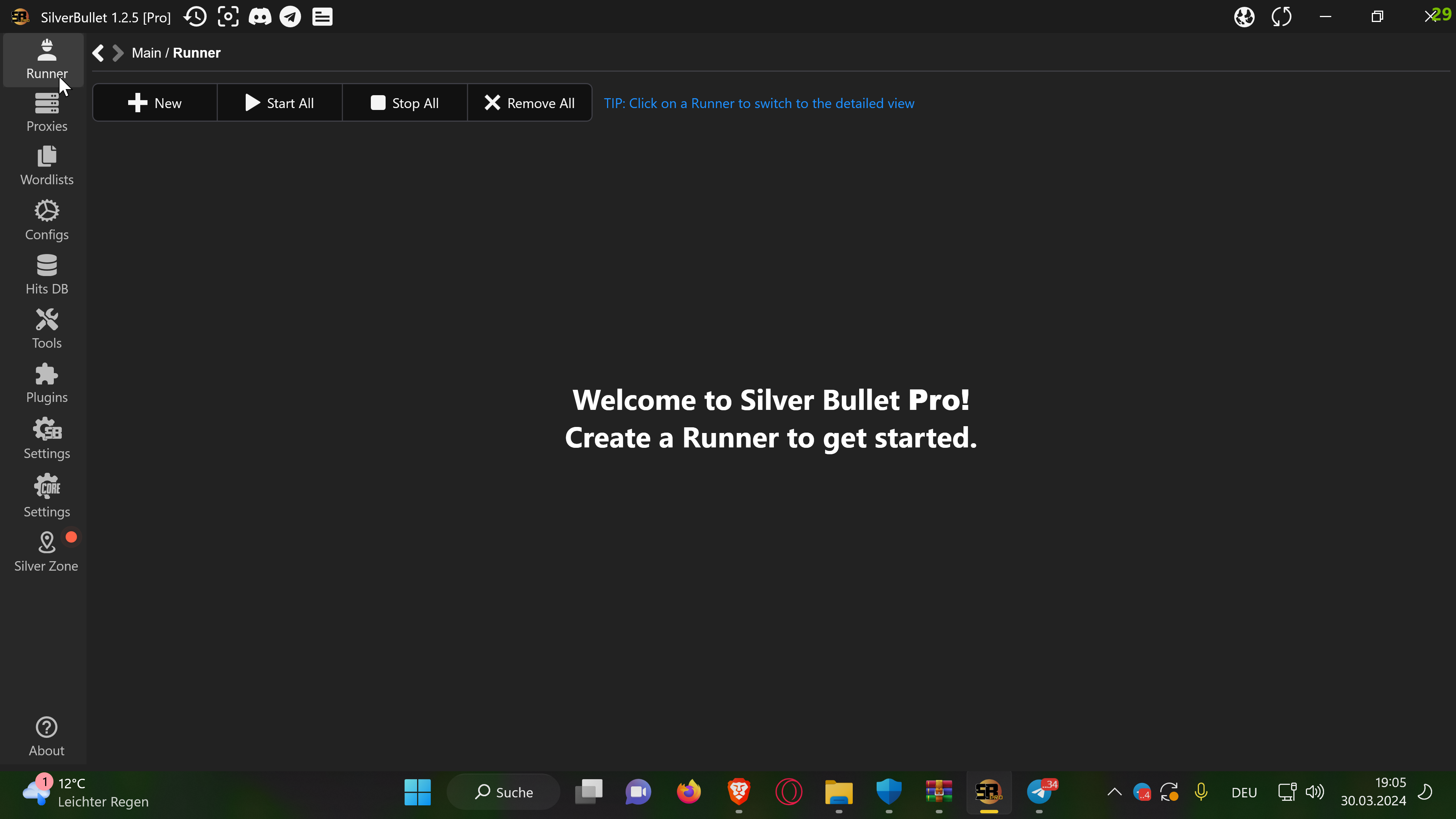
Task: Open the Plugins section
Action: (x=46, y=383)
